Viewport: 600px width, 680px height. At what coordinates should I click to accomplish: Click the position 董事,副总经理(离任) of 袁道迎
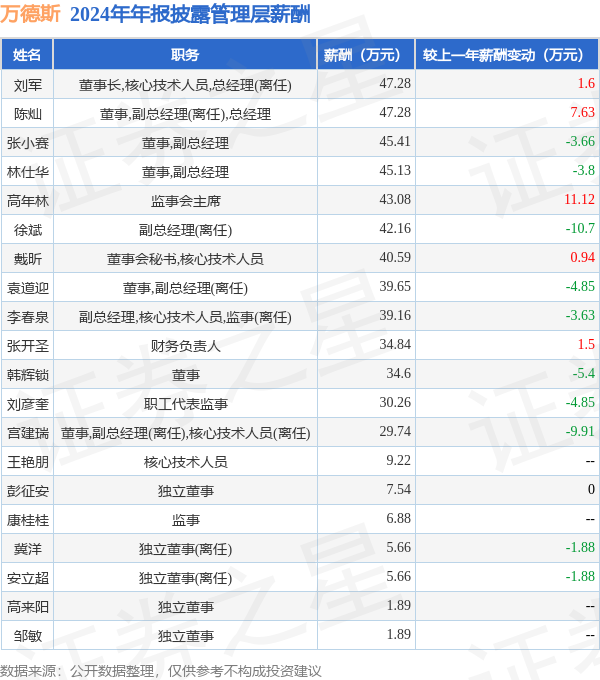(x=185, y=288)
